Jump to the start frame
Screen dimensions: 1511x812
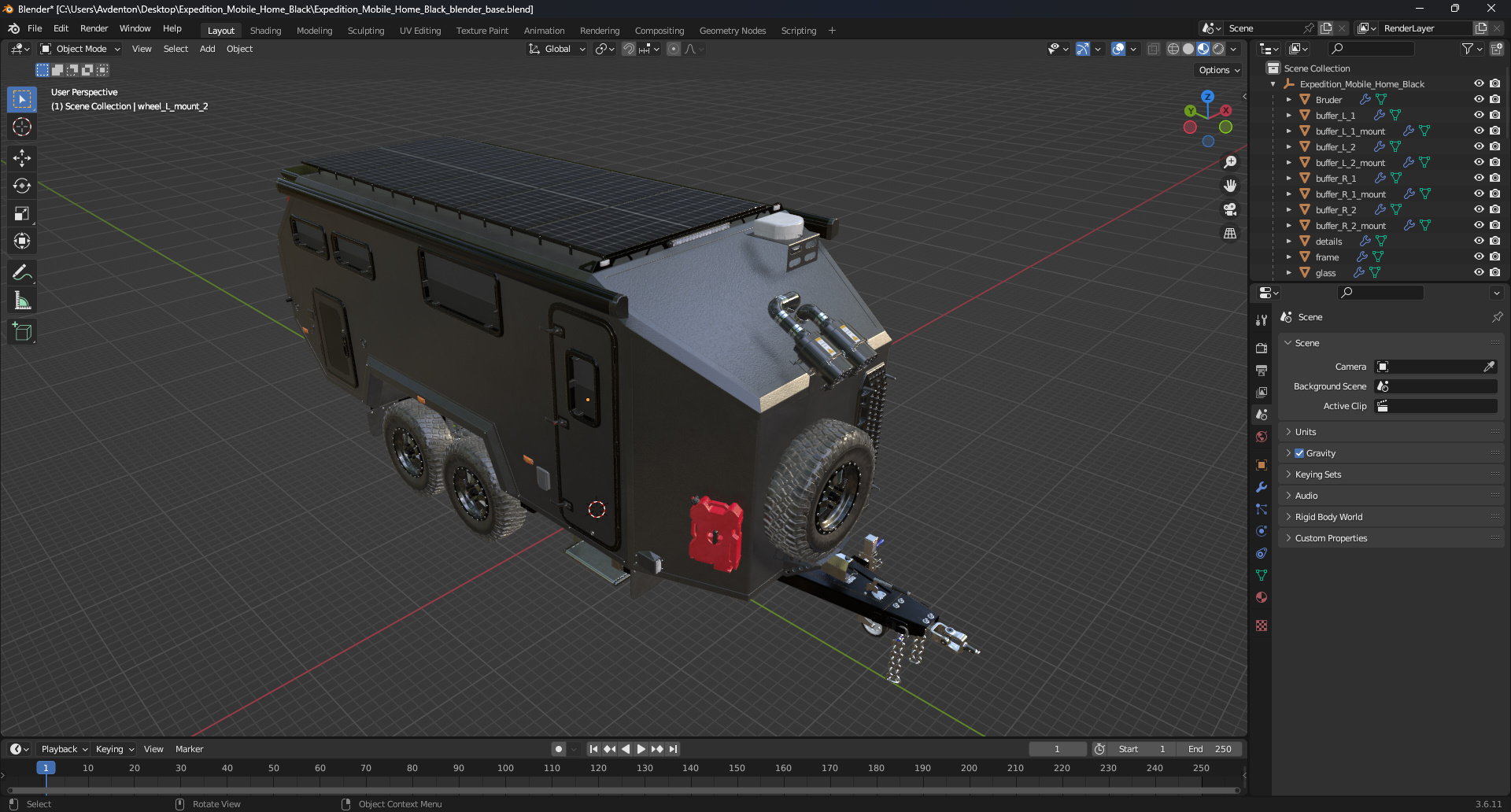click(593, 749)
